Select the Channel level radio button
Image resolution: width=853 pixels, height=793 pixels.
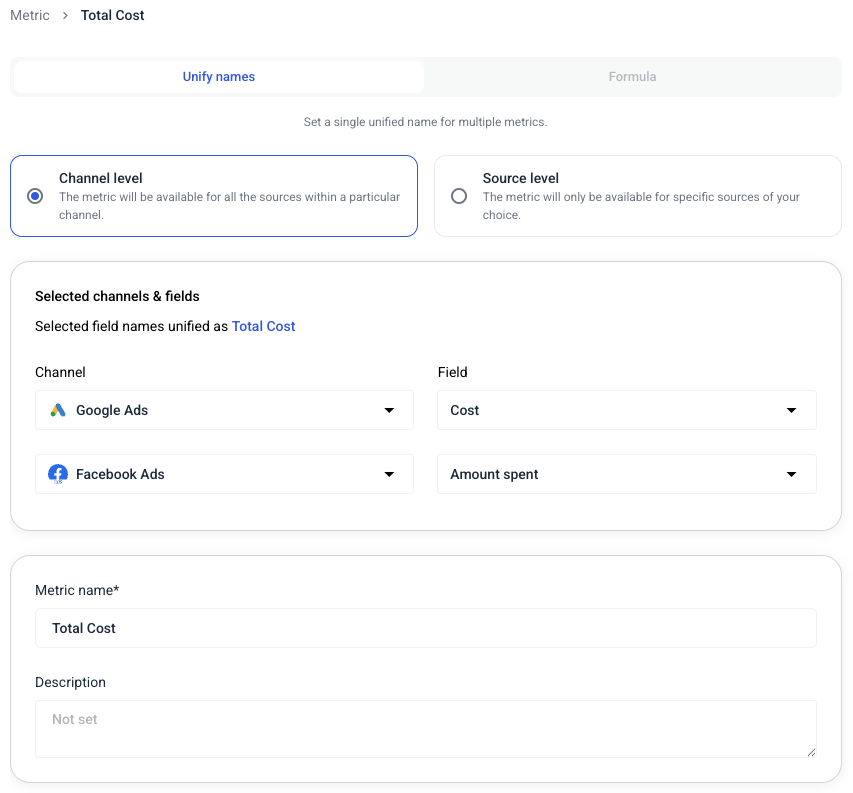pyautogui.click(x=33, y=196)
